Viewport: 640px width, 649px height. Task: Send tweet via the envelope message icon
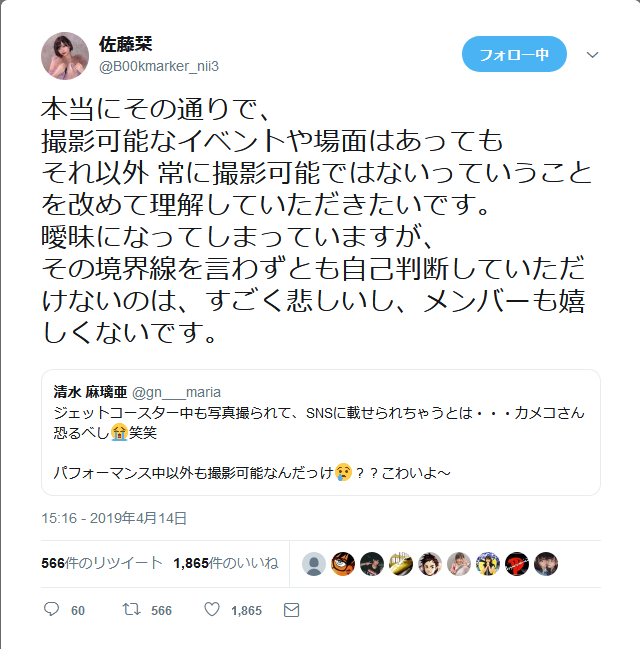(291, 610)
